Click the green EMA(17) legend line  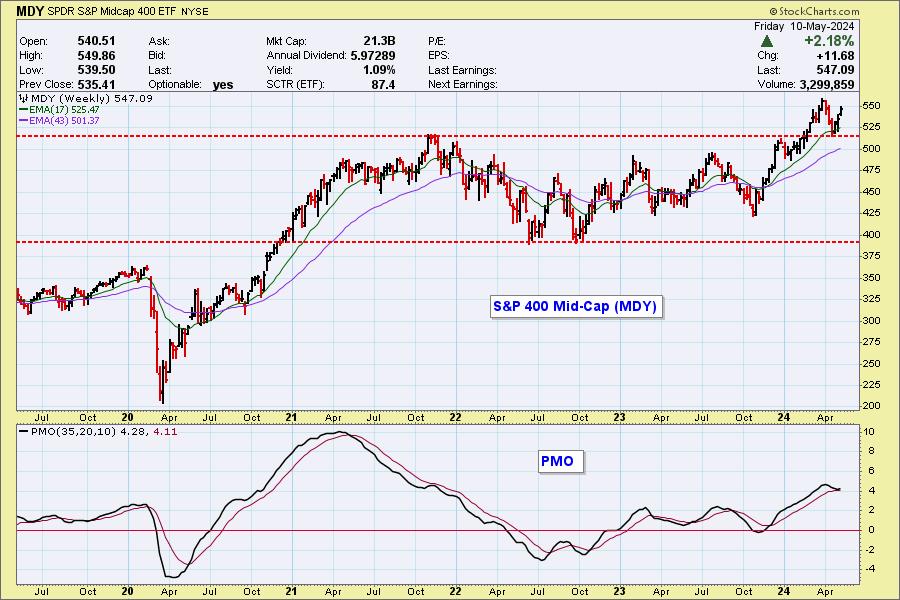click(x=24, y=110)
